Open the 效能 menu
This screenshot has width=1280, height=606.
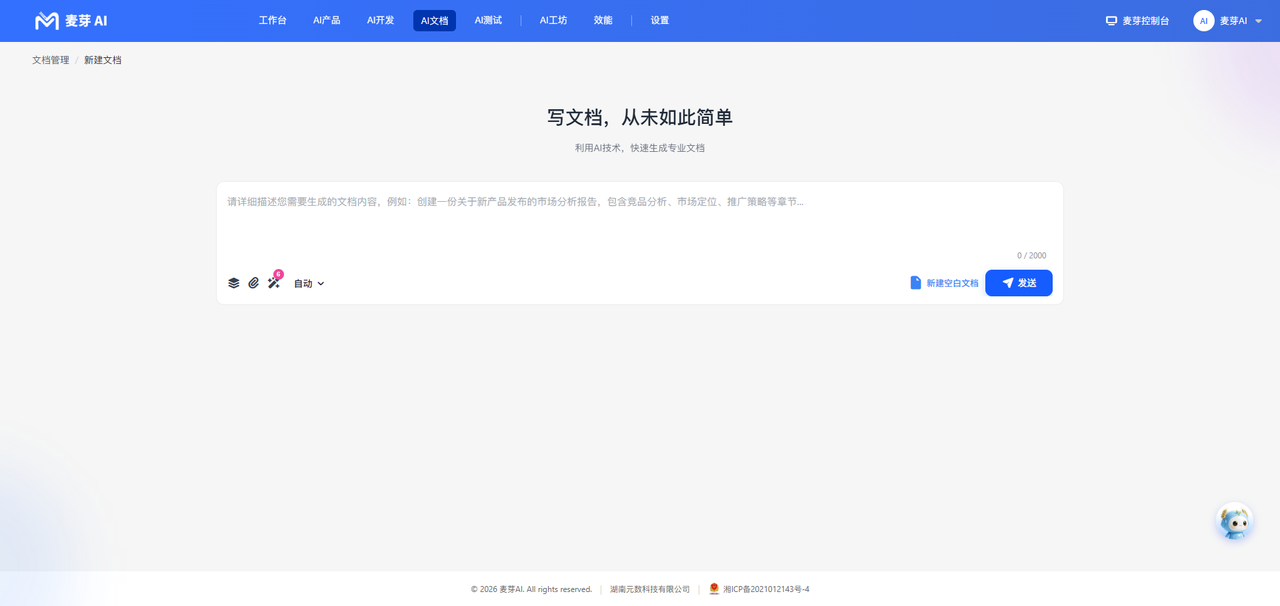click(x=603, y=20)
